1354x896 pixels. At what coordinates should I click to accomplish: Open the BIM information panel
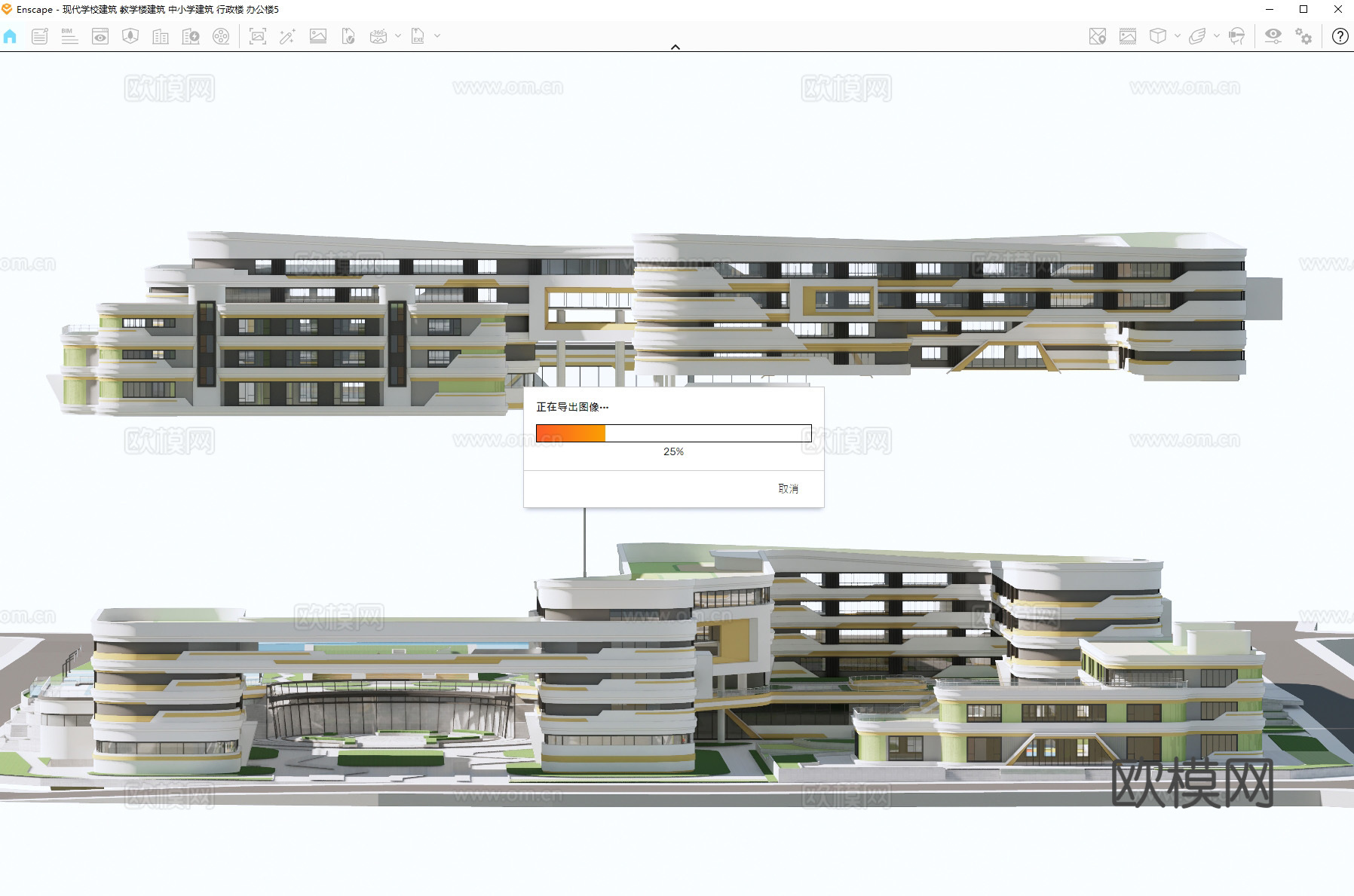pos(69,36)
